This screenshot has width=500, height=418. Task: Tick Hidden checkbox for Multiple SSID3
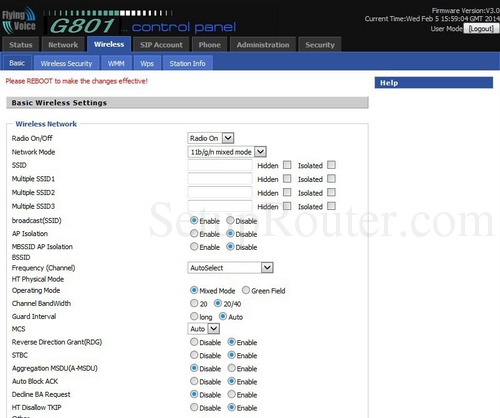click(287, 206)
